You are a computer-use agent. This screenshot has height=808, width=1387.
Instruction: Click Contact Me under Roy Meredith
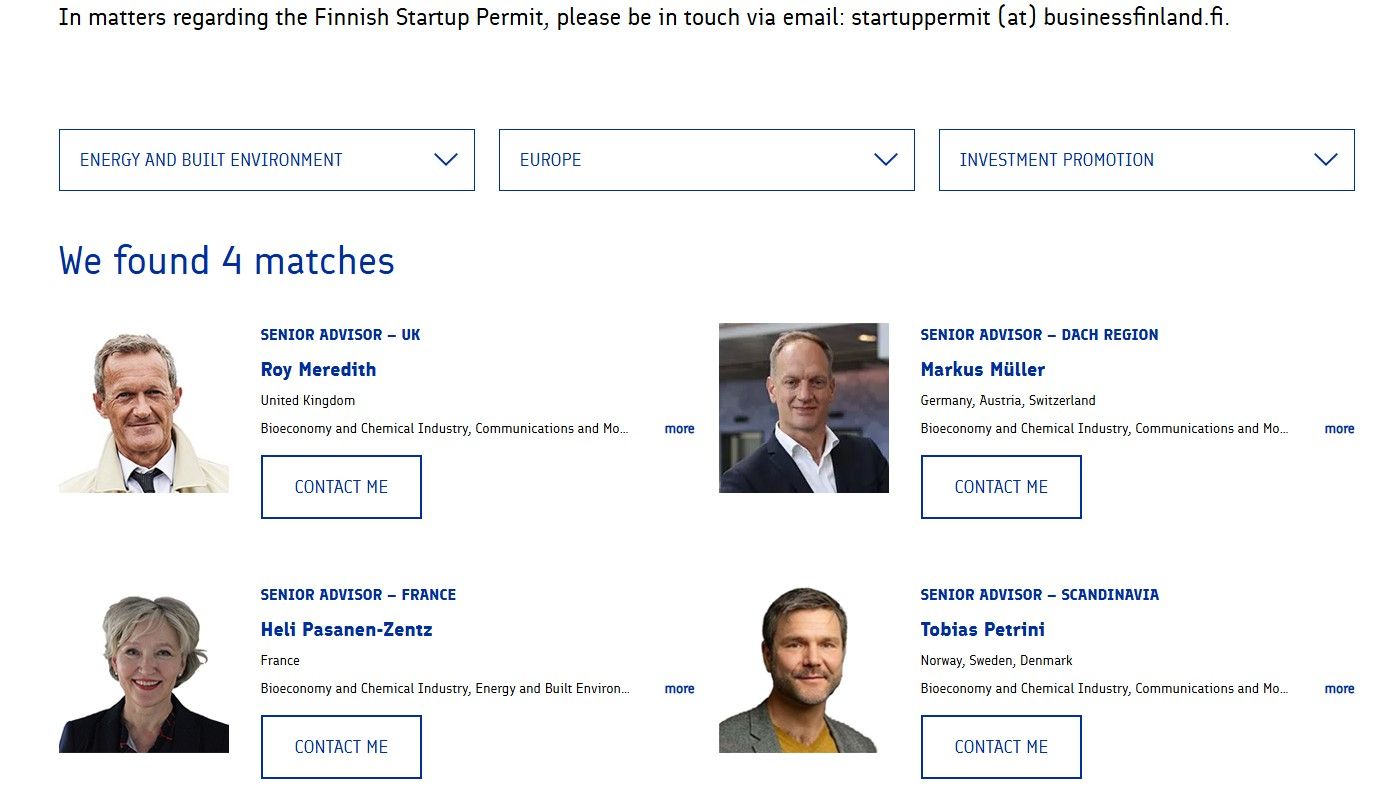click(x=341, y=487)
